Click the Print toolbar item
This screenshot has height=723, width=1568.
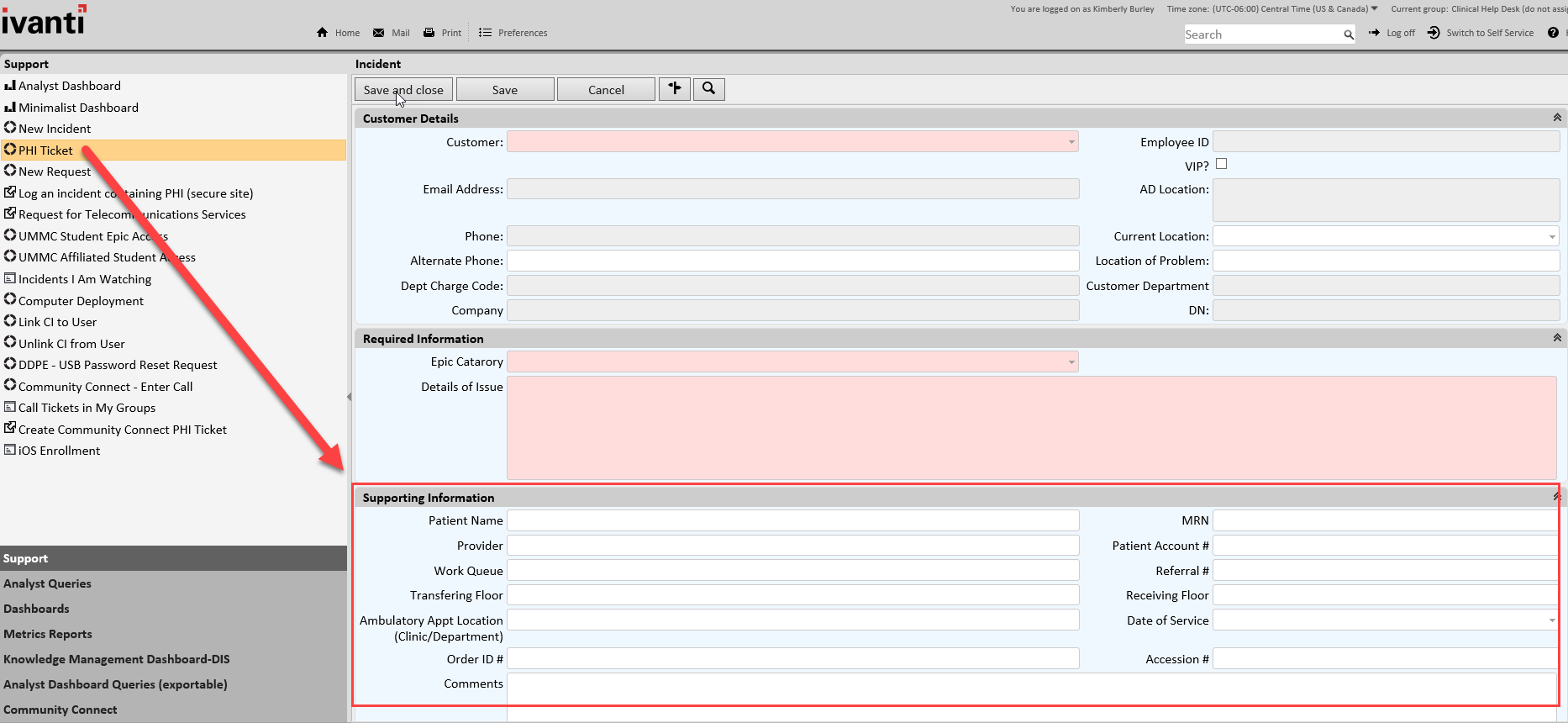(x=442, y=33)
